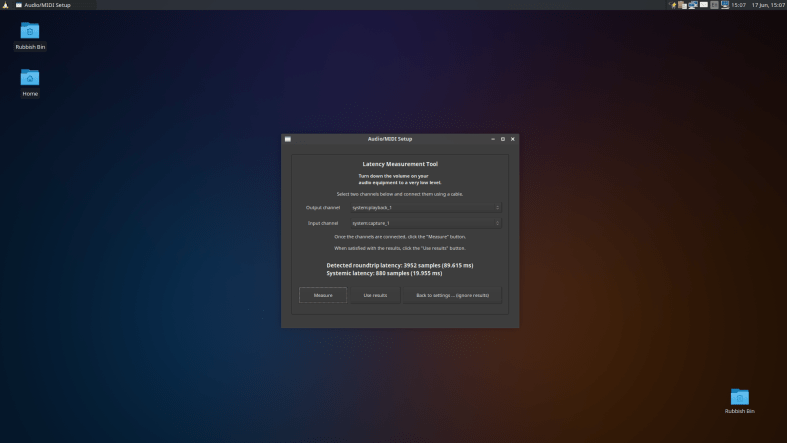Click the Use results button
Screen dimensions: 787x443
click(375, 295)
